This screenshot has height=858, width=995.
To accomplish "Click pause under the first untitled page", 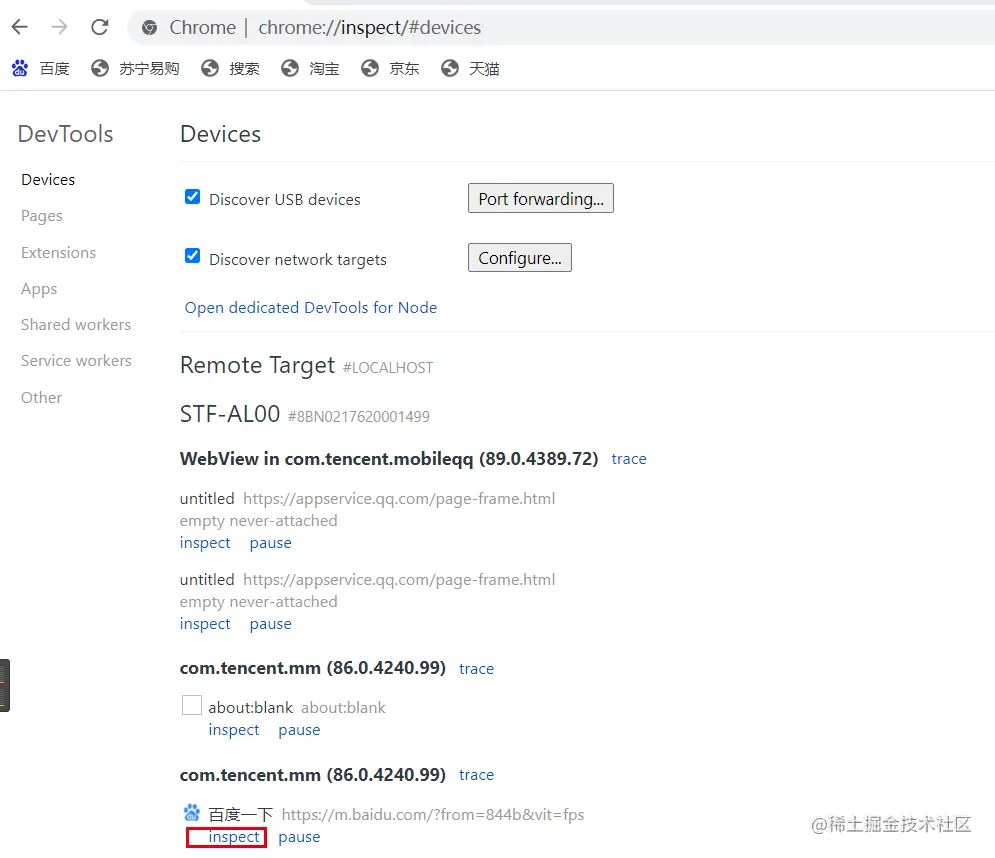I will click(270, 543).
